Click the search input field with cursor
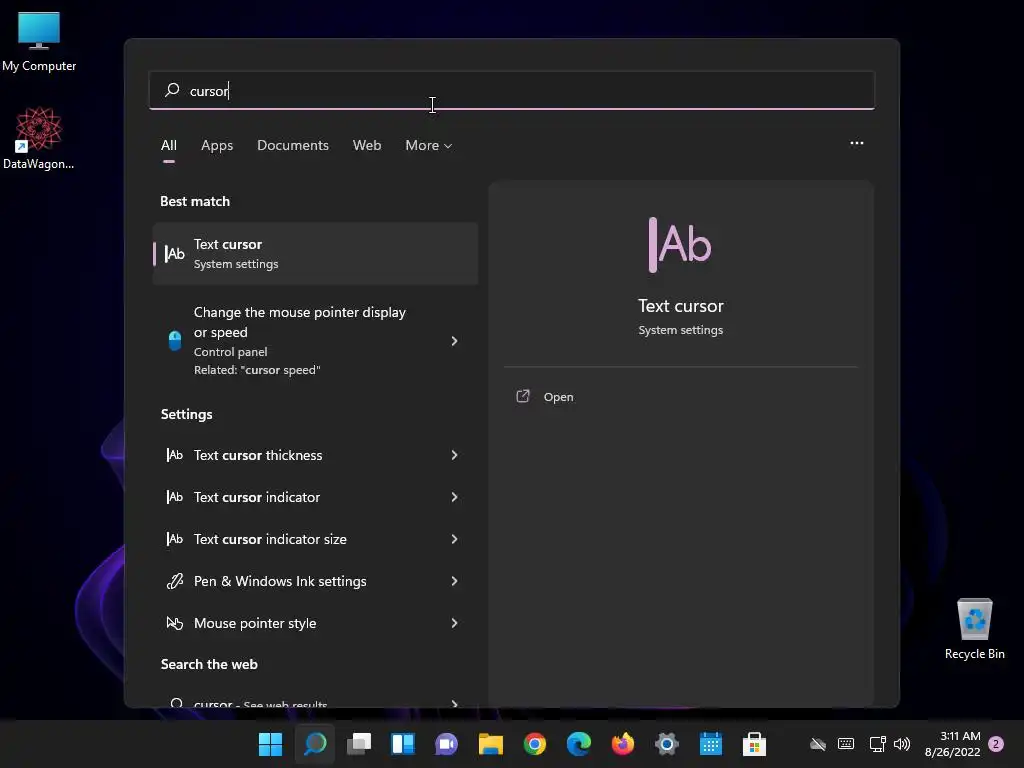Viewport: 1024px width, 768px height. point(512,90)
